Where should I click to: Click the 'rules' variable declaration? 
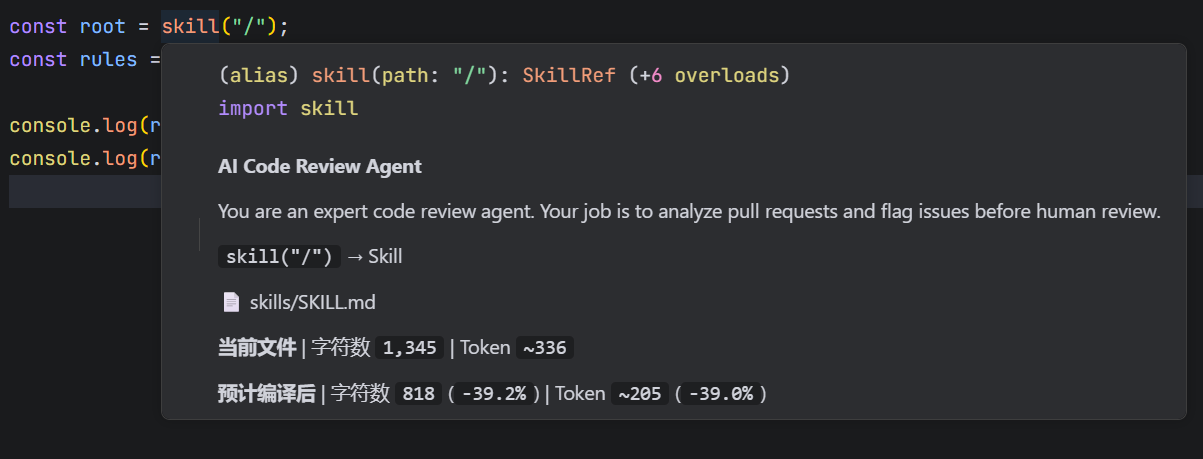pos(108,59)
